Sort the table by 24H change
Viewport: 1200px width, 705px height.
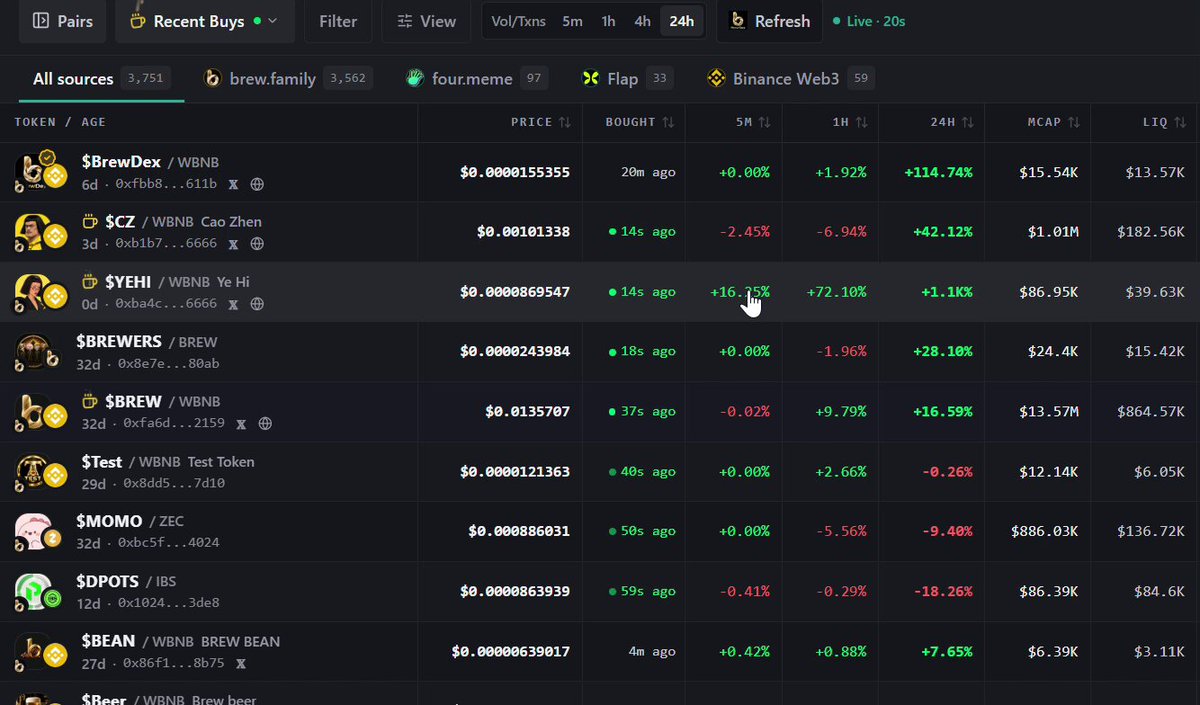(x=951, y=122)
